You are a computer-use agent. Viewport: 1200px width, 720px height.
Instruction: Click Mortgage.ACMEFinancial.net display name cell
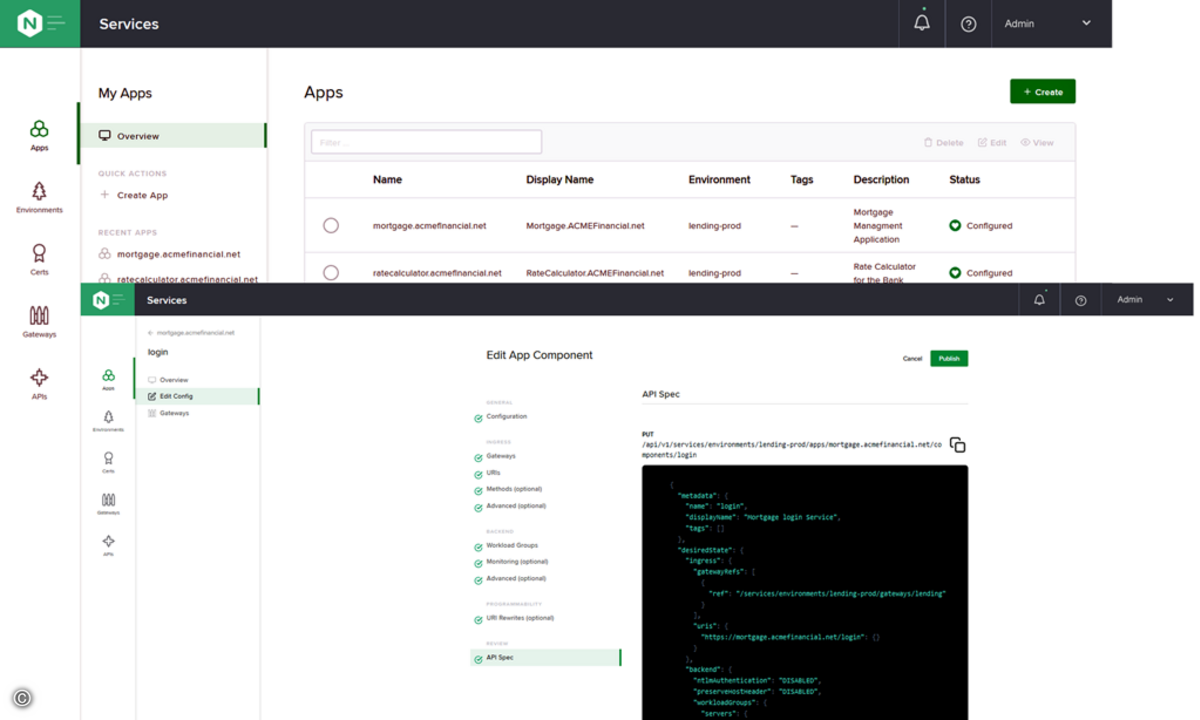[585, 226]
